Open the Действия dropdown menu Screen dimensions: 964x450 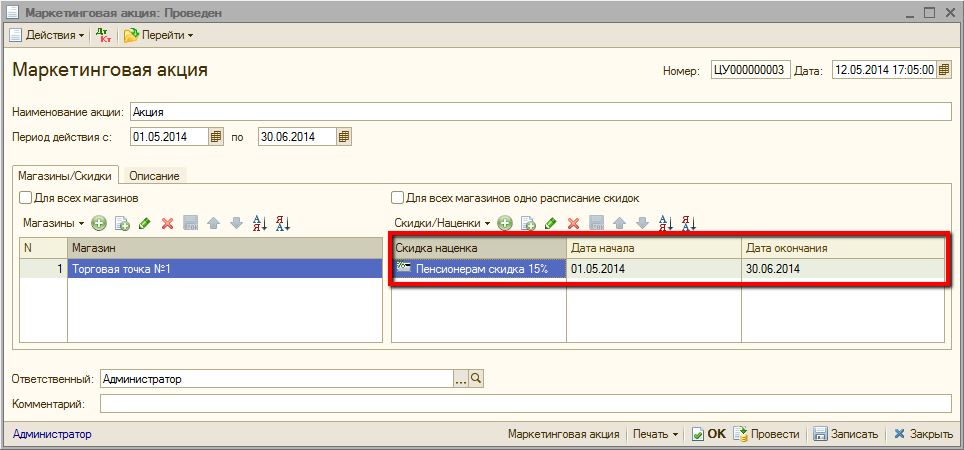tap(48, 35)
